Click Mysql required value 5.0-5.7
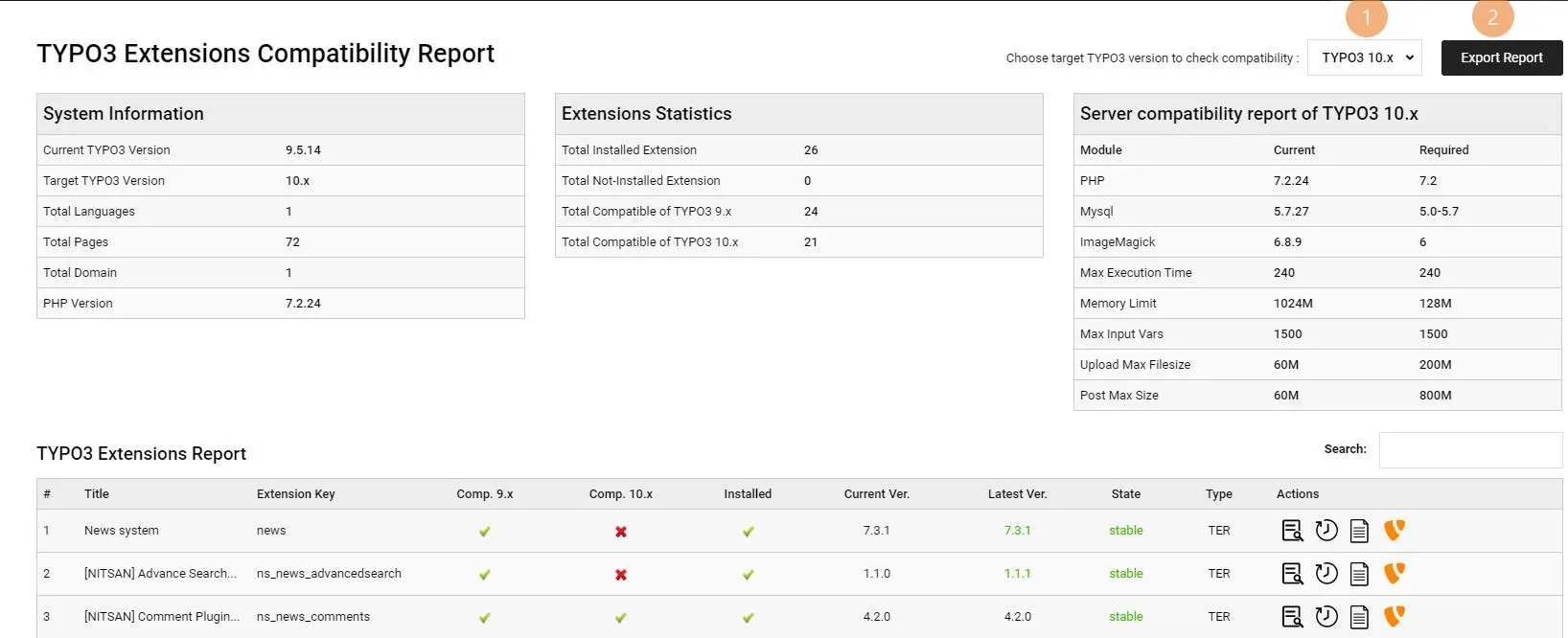Screen dimensions: 1568x638 [x=1439, y=212]
